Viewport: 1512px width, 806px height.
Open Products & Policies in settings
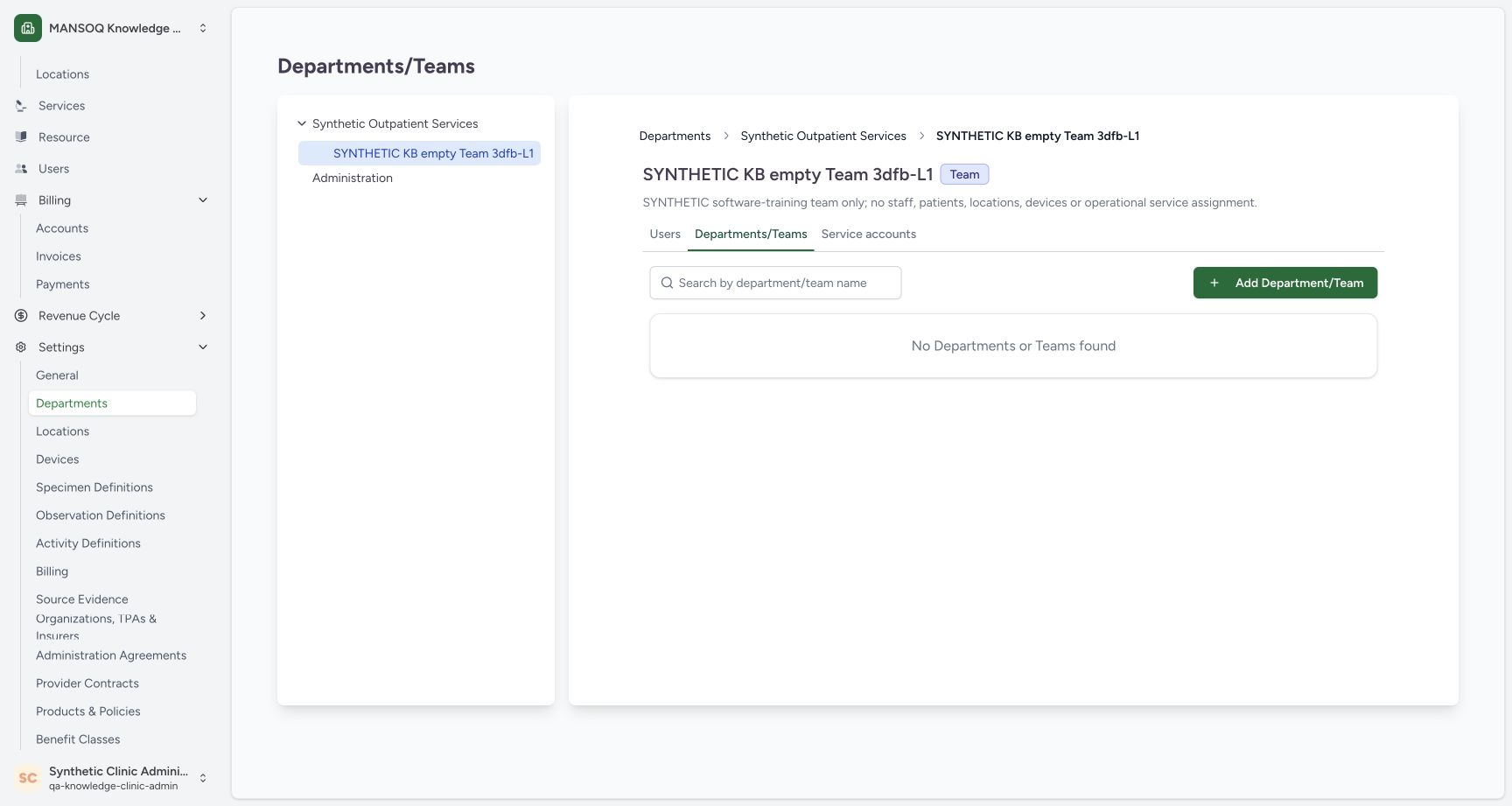[x=88, y=711]
